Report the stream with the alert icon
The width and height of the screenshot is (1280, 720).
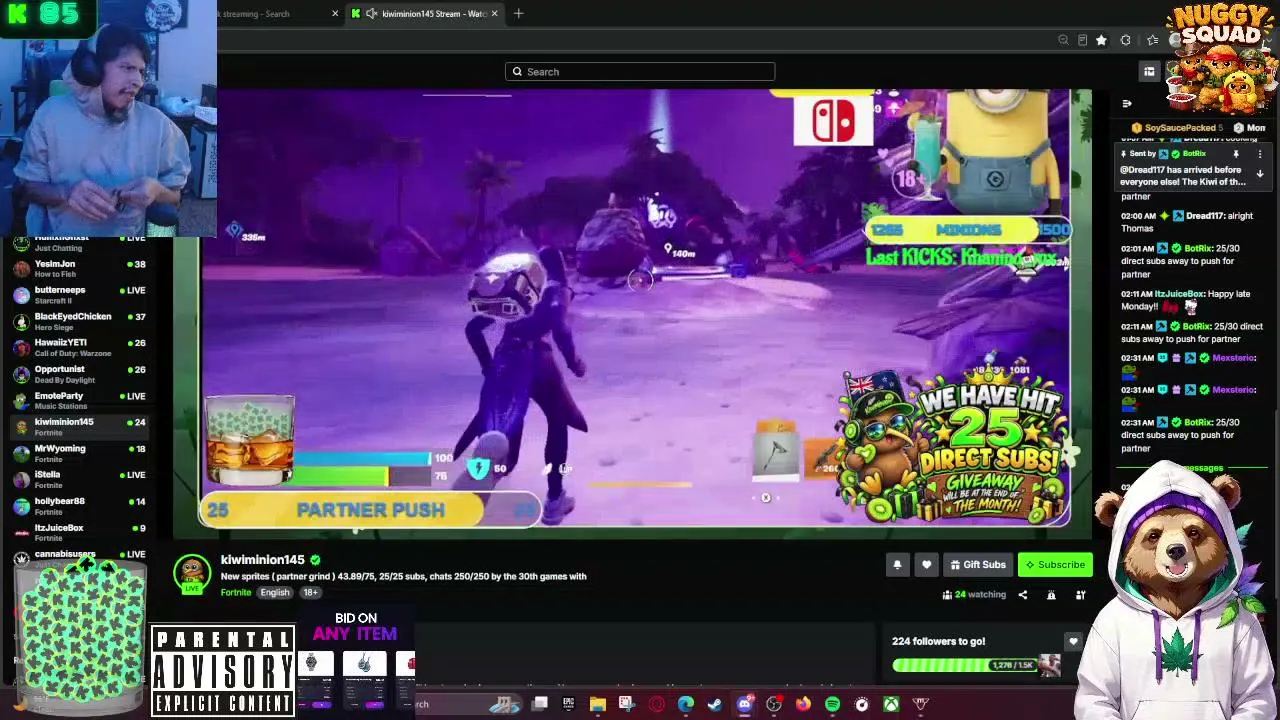1051,595
